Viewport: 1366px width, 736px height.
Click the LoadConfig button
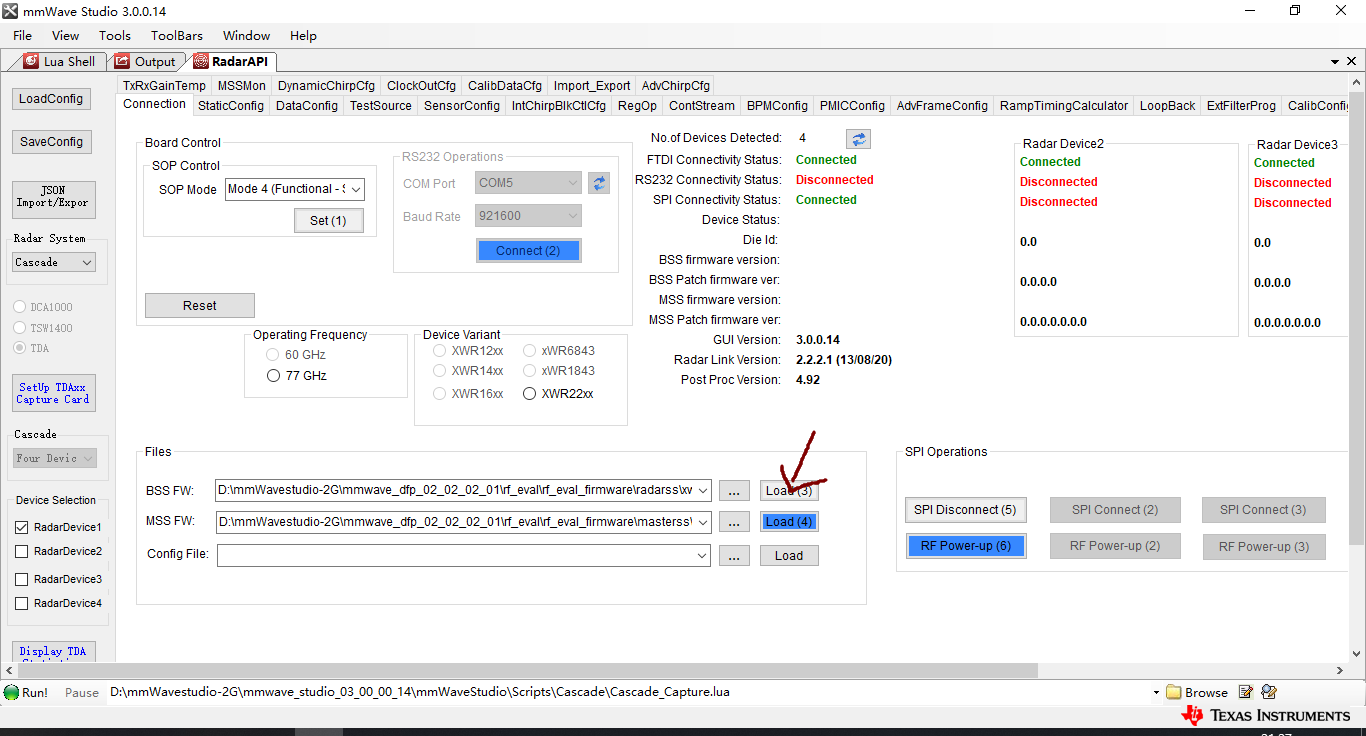click(51, 99)
